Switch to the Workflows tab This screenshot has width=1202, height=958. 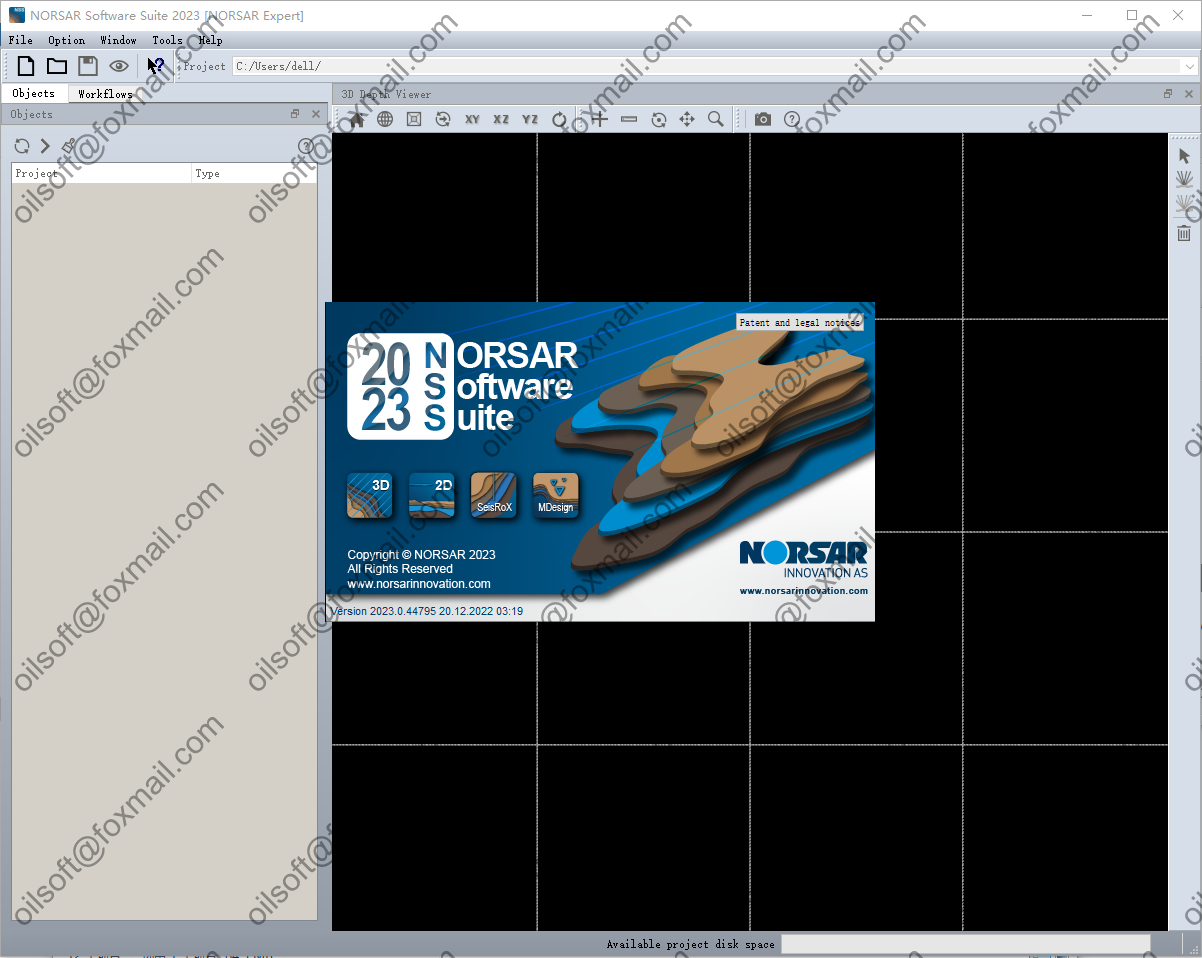tap(105, 94)
